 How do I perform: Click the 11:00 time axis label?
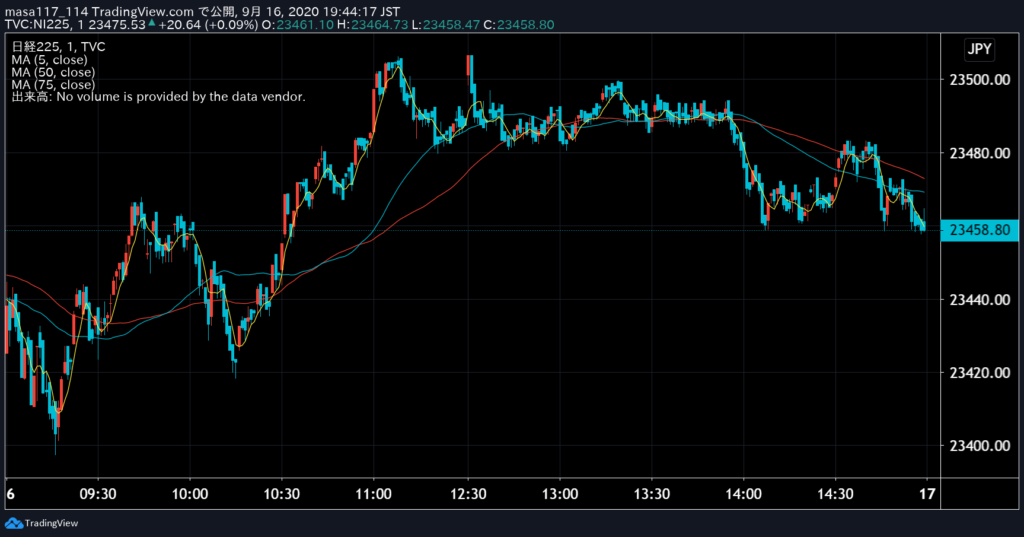pos(374,494)
